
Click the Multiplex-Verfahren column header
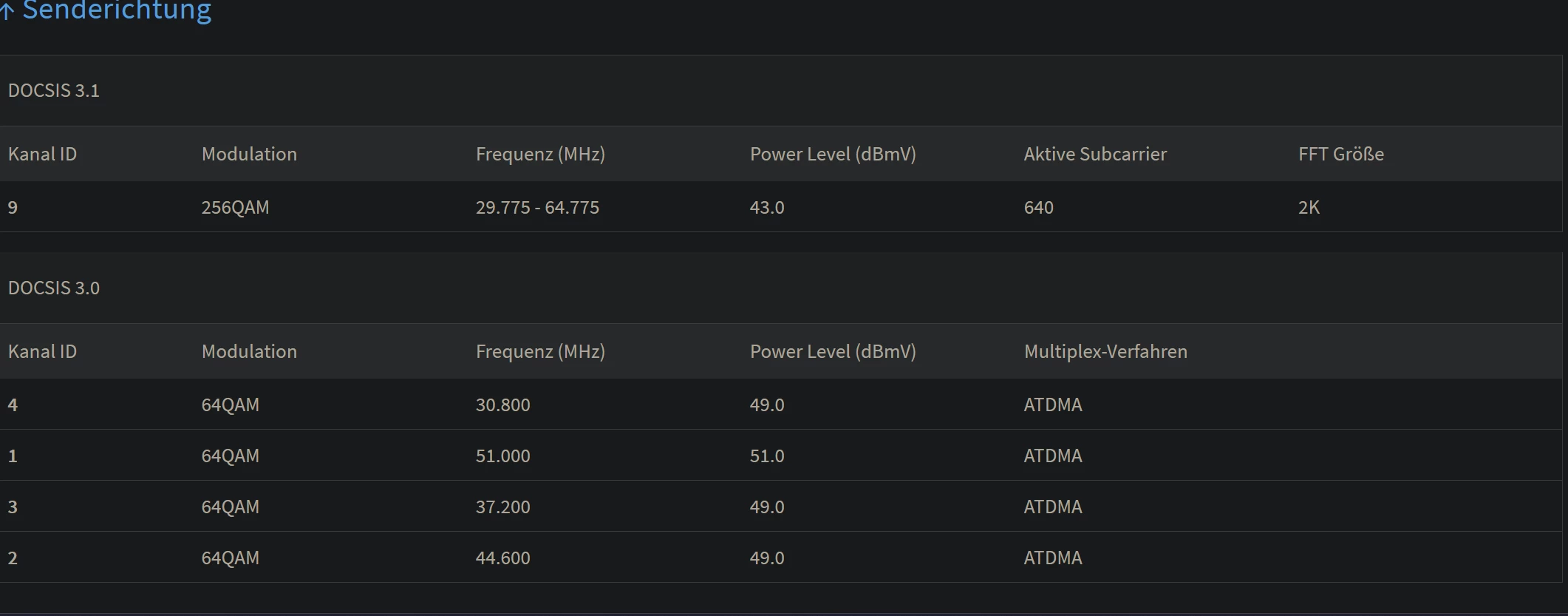tap(1105, 351)
